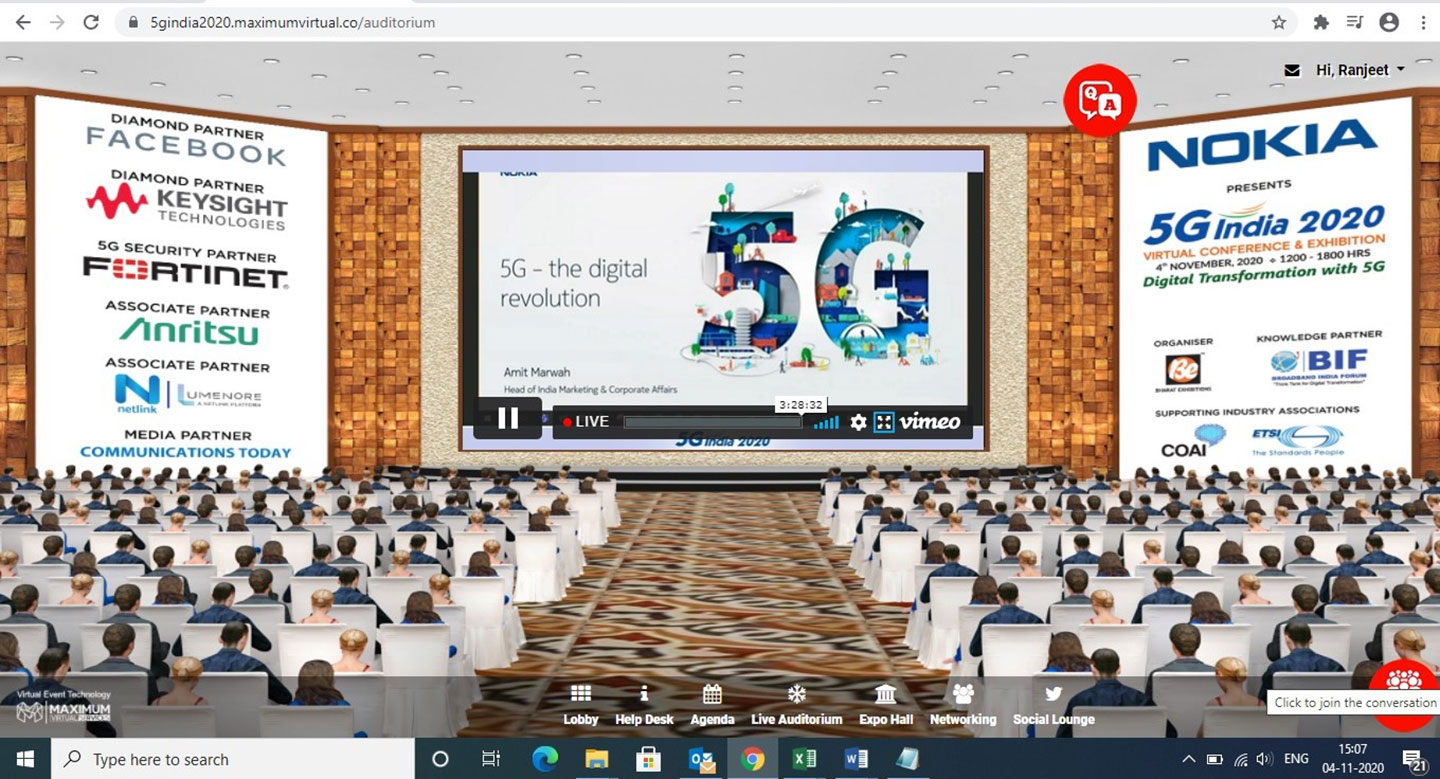This screenshot has height=779, width=1440.
Task: View site information via padlock icon
Action: [x=133, y=22]
